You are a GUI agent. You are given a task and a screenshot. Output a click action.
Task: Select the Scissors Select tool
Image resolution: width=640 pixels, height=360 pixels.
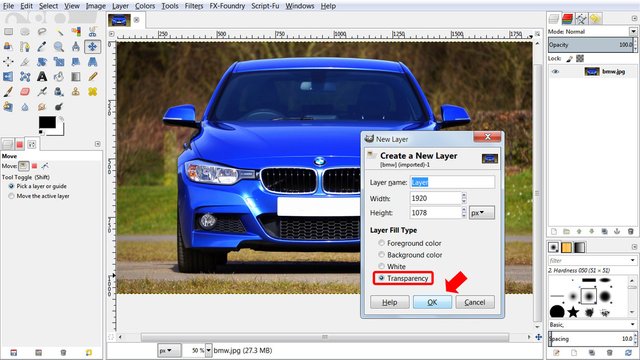pyautogui.click(x=93, y=31)
